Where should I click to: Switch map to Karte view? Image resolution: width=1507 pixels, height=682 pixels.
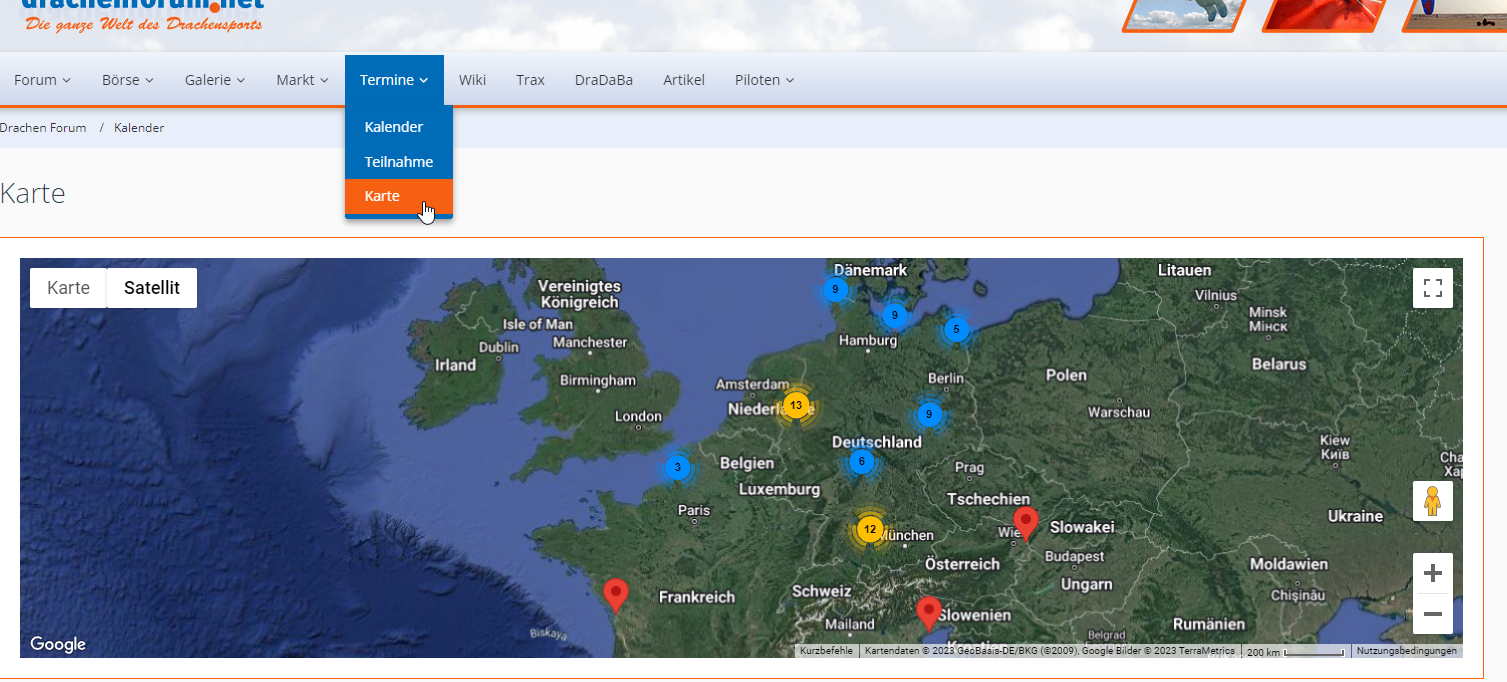point(68,288)
